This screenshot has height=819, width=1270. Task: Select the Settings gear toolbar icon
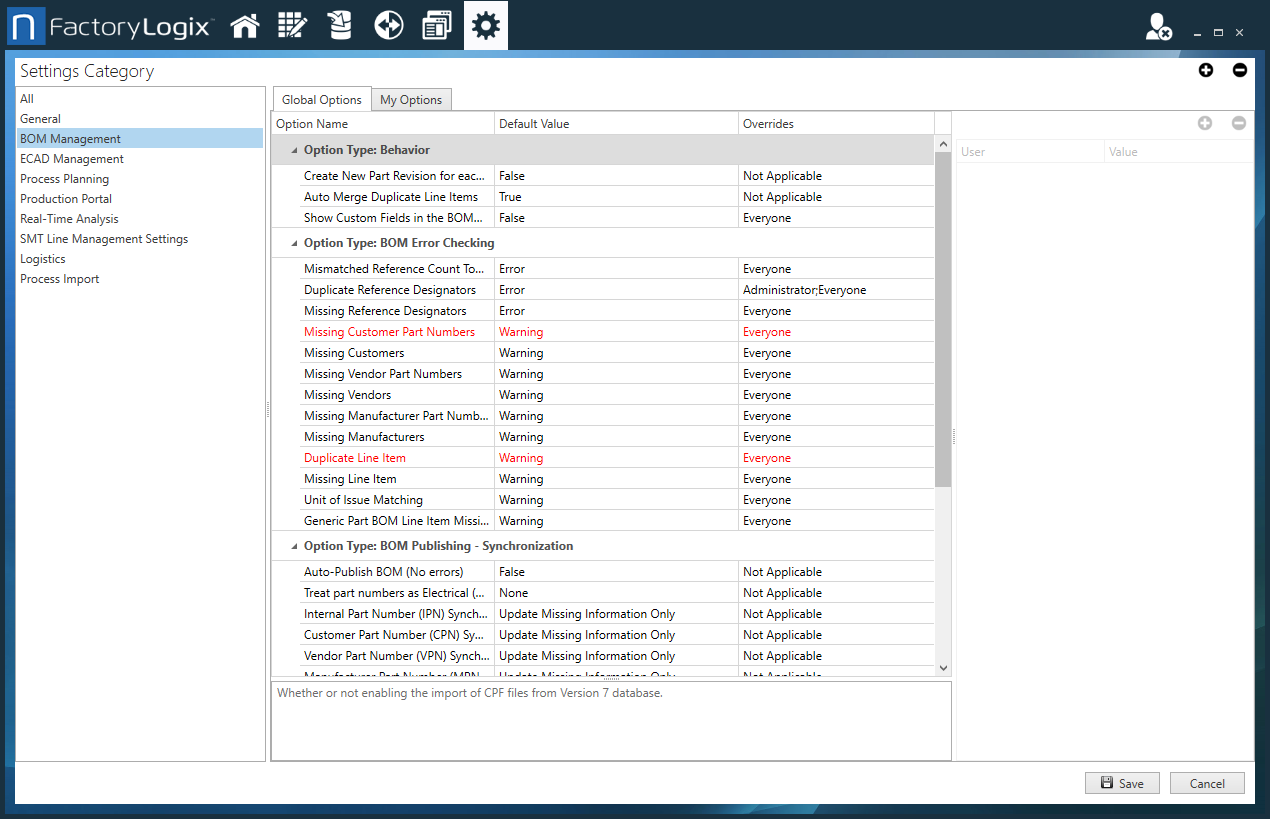click(x=485, y=25)
